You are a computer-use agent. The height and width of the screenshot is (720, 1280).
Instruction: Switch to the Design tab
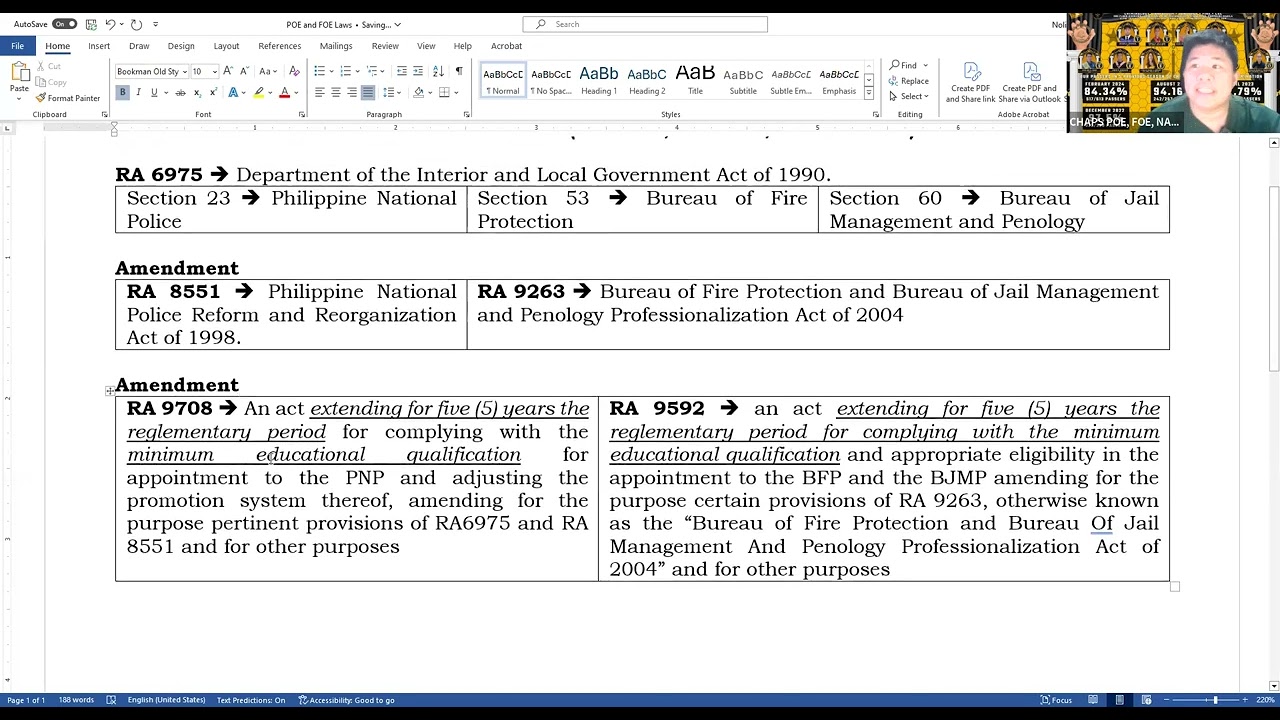[x=181, y=46]
